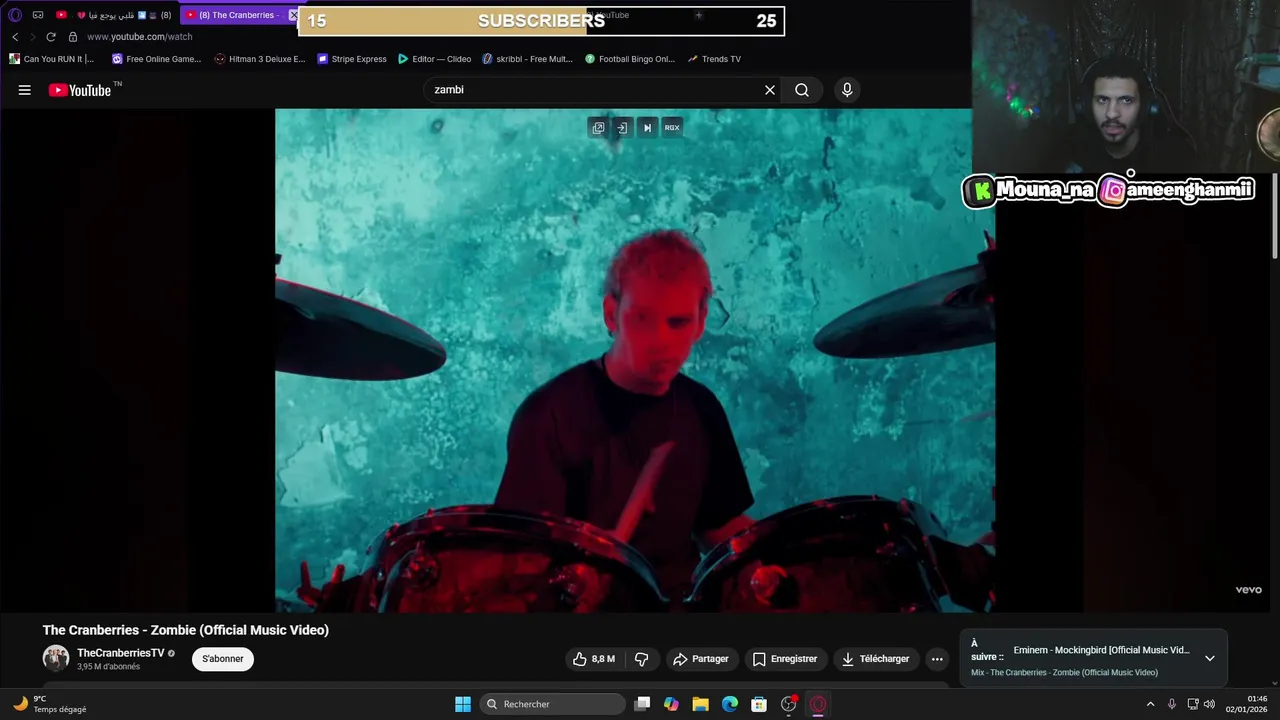Open File Explorer from taskbar

pyautogui.click(x=700, y=704)
